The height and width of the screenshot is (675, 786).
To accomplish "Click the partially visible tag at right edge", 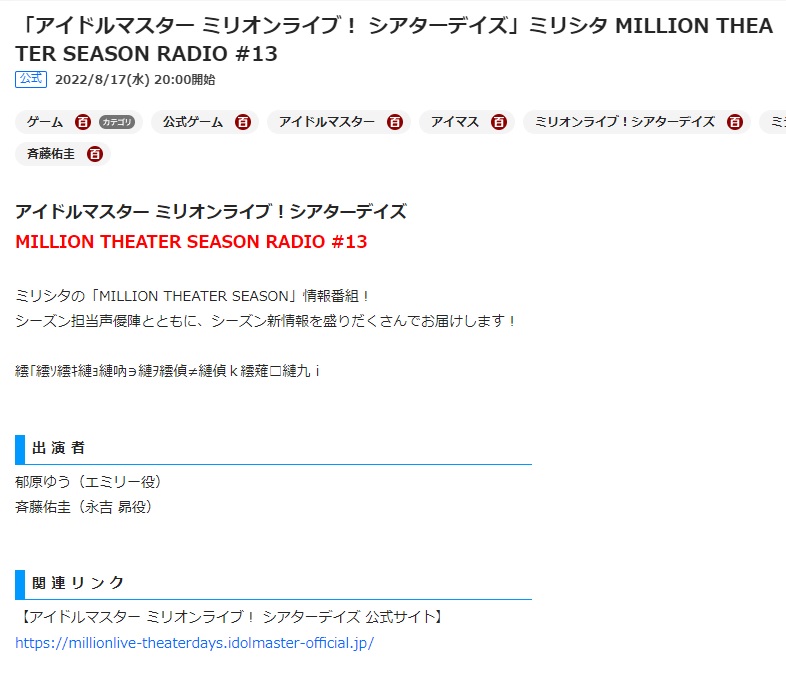I will (x=775, y=122).
